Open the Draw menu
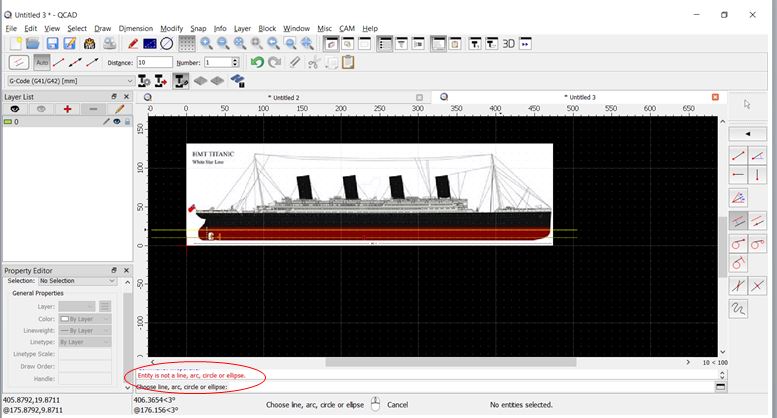 [103, 29]
